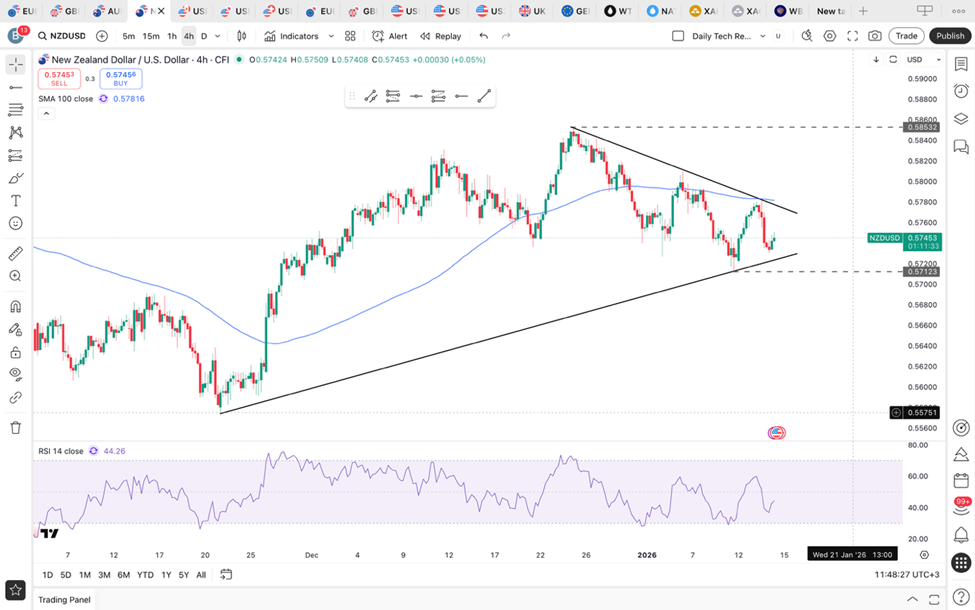Open a new browser tab with plus

point(863,11)
